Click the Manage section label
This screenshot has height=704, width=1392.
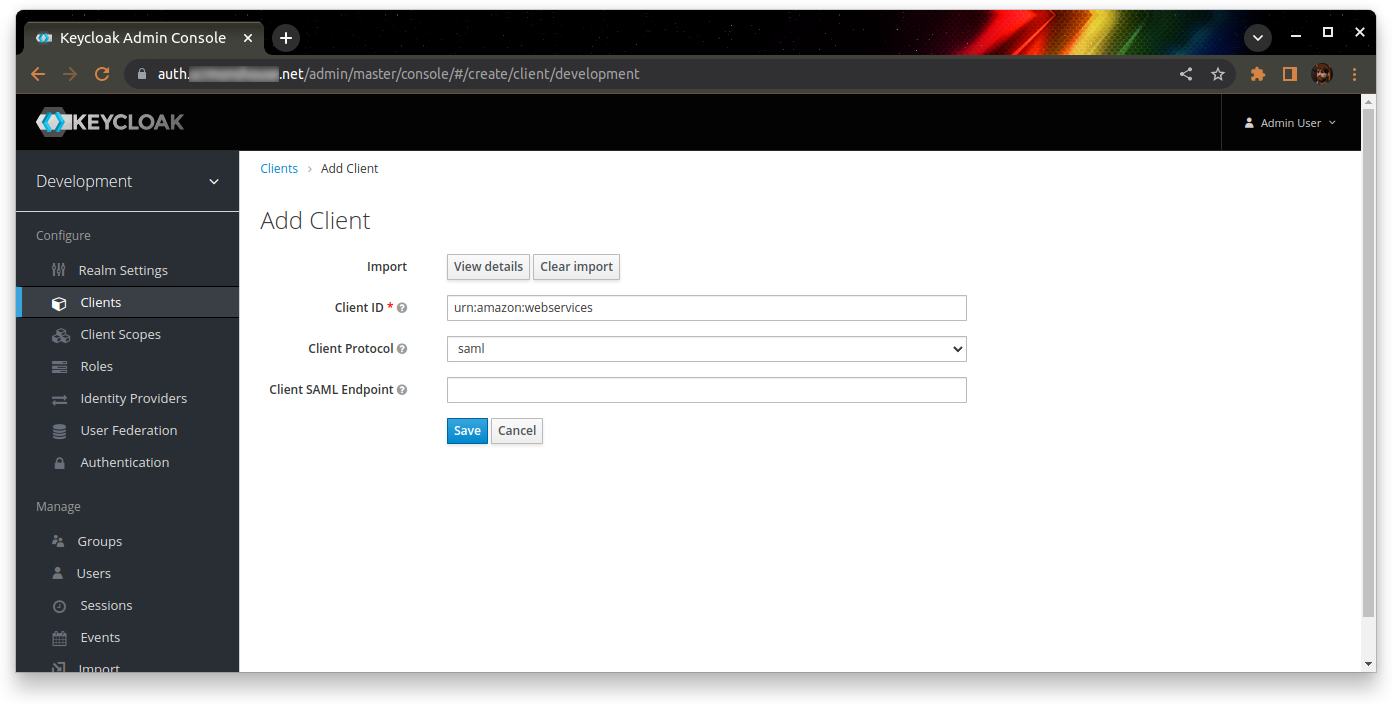click(58, 507)
